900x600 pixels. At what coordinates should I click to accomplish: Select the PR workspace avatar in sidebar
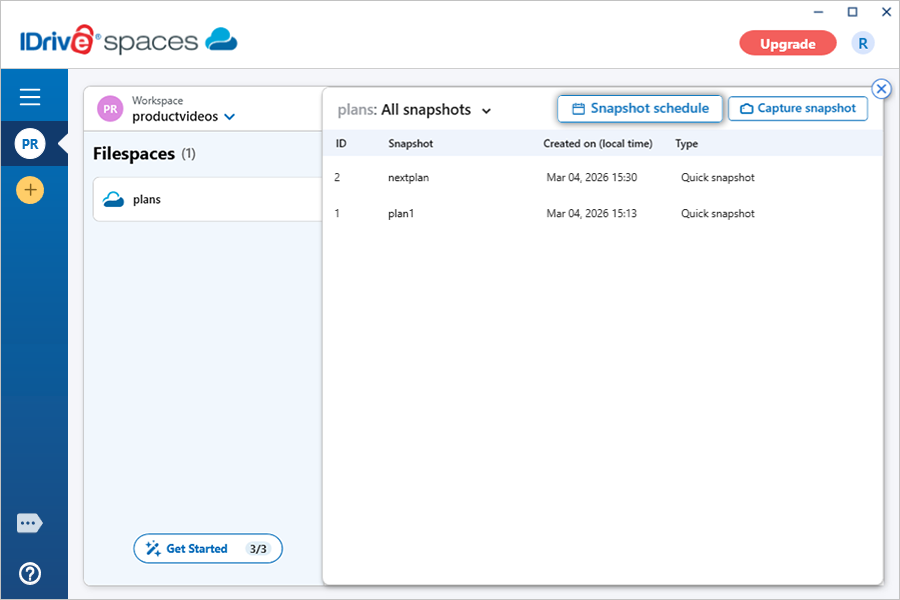(x=30, y=144)
